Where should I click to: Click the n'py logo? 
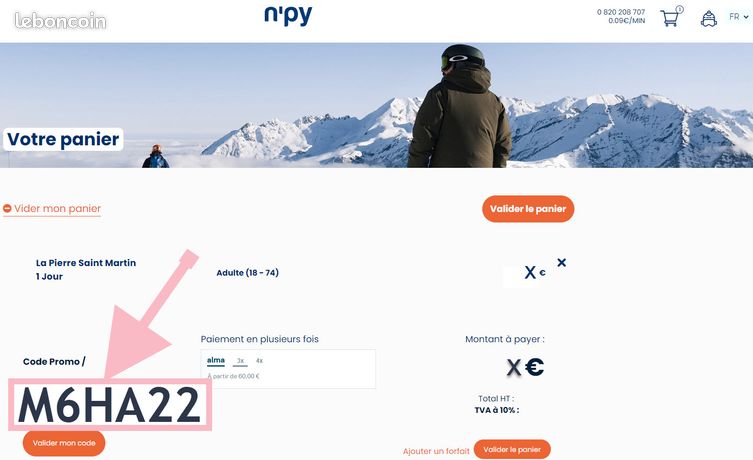288,15
